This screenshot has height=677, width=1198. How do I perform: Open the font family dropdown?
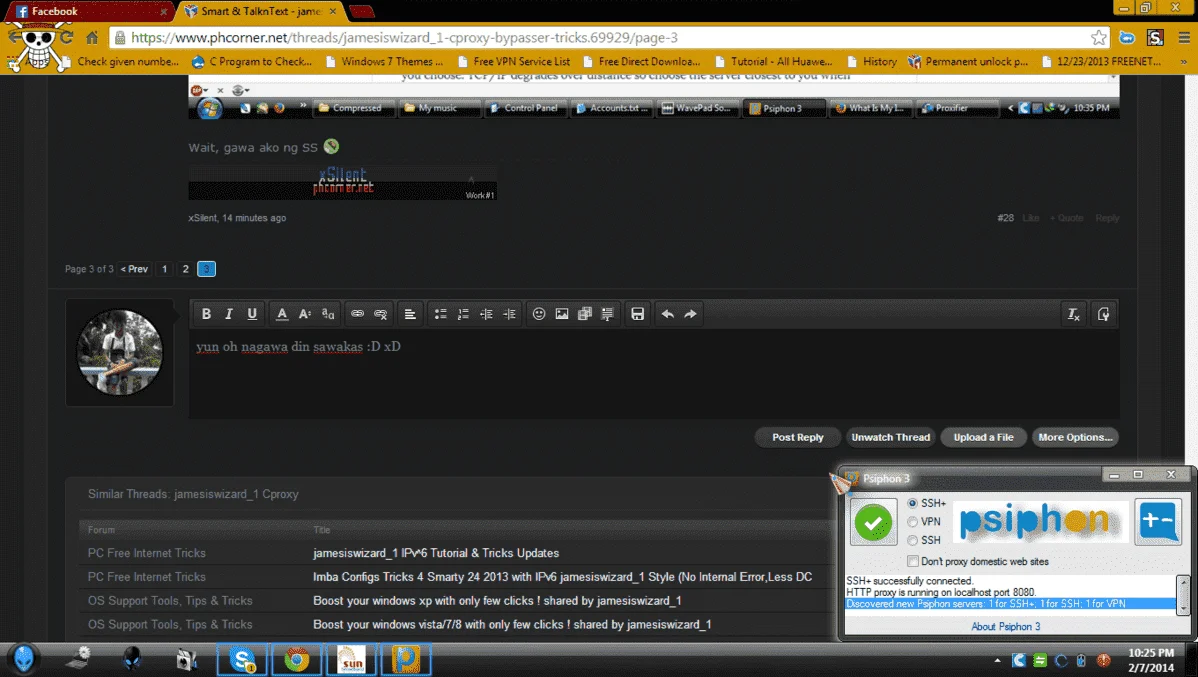tap(328, 314)
